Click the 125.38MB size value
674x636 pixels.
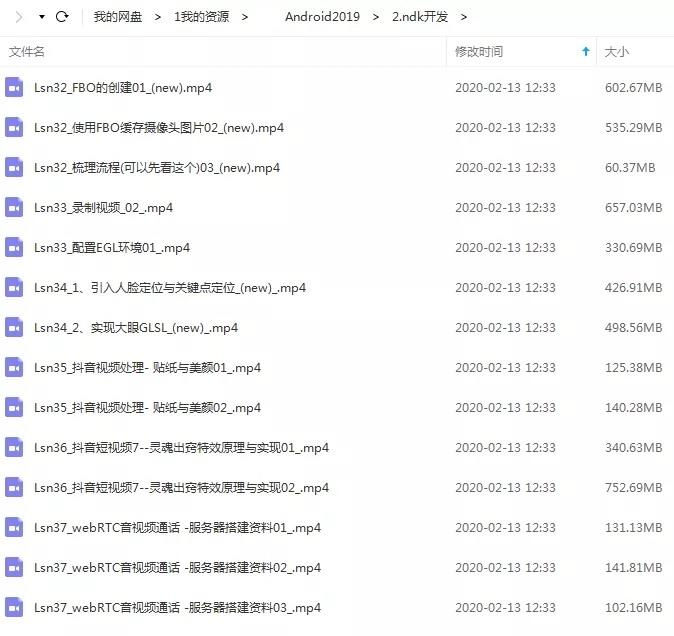click(634, 367)
